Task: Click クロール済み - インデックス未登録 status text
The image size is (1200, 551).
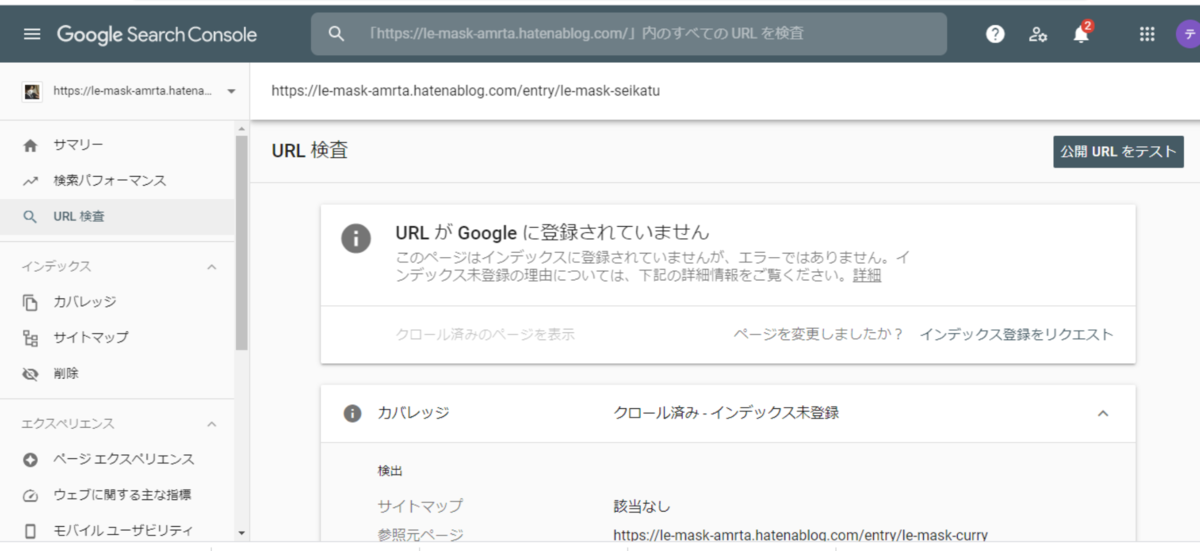Action: (x=726, y=413)
